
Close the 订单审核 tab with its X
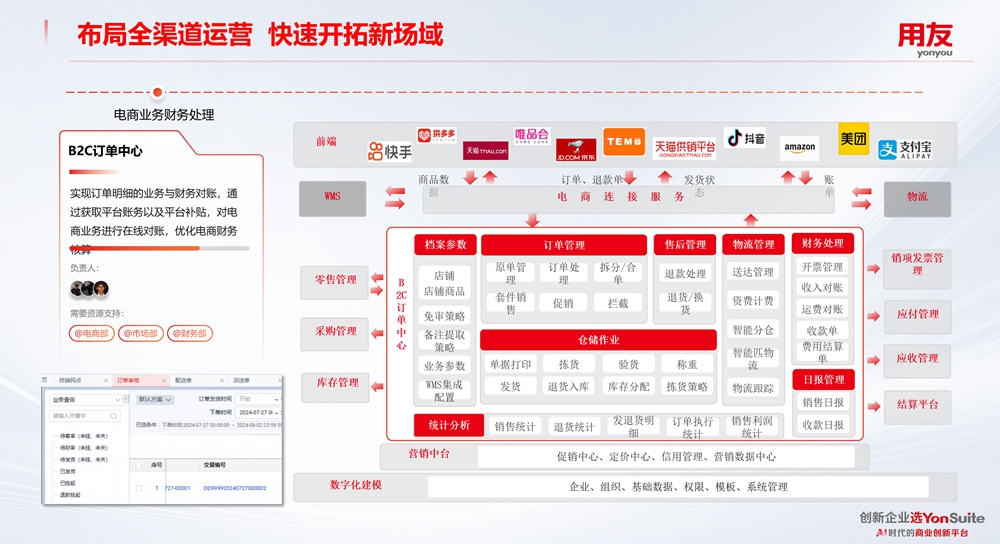click(164, 381)
